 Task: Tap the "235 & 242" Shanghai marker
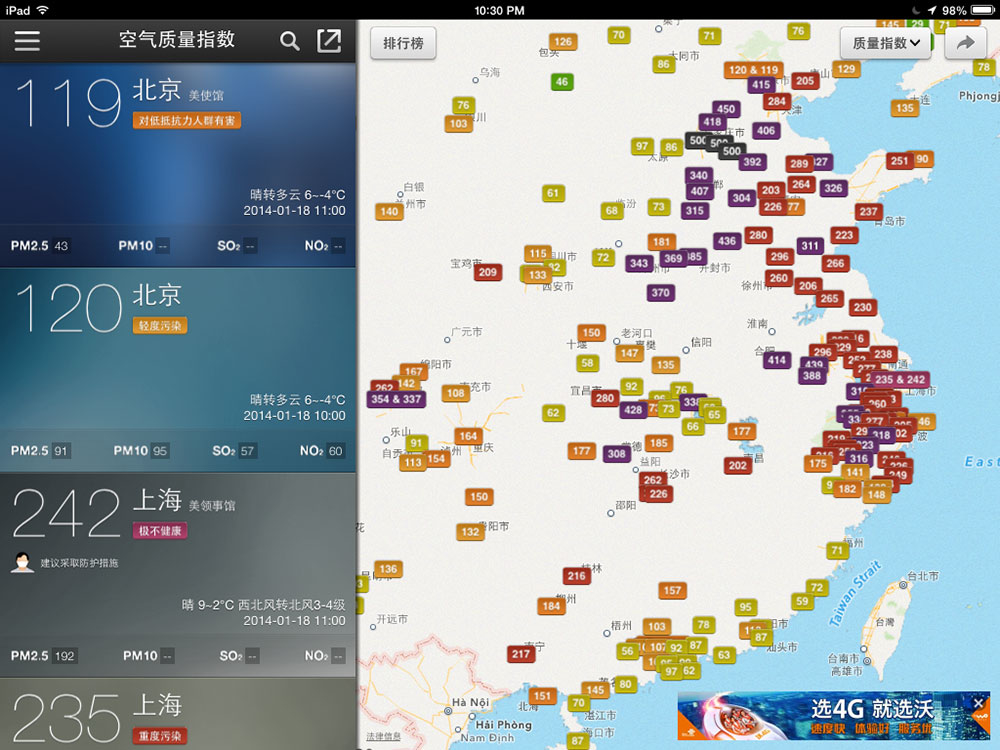tap(899, 379)
